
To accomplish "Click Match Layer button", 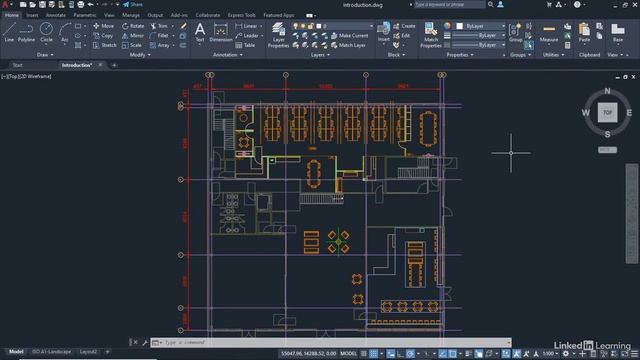I will pyautogui.click(x=348, y=45).
